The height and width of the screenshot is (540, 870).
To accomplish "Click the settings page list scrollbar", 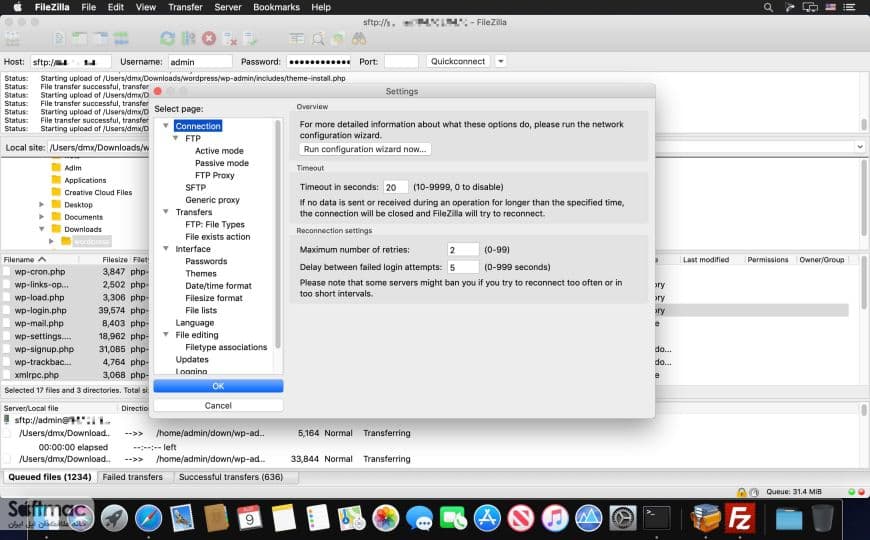I will point(277,234).
